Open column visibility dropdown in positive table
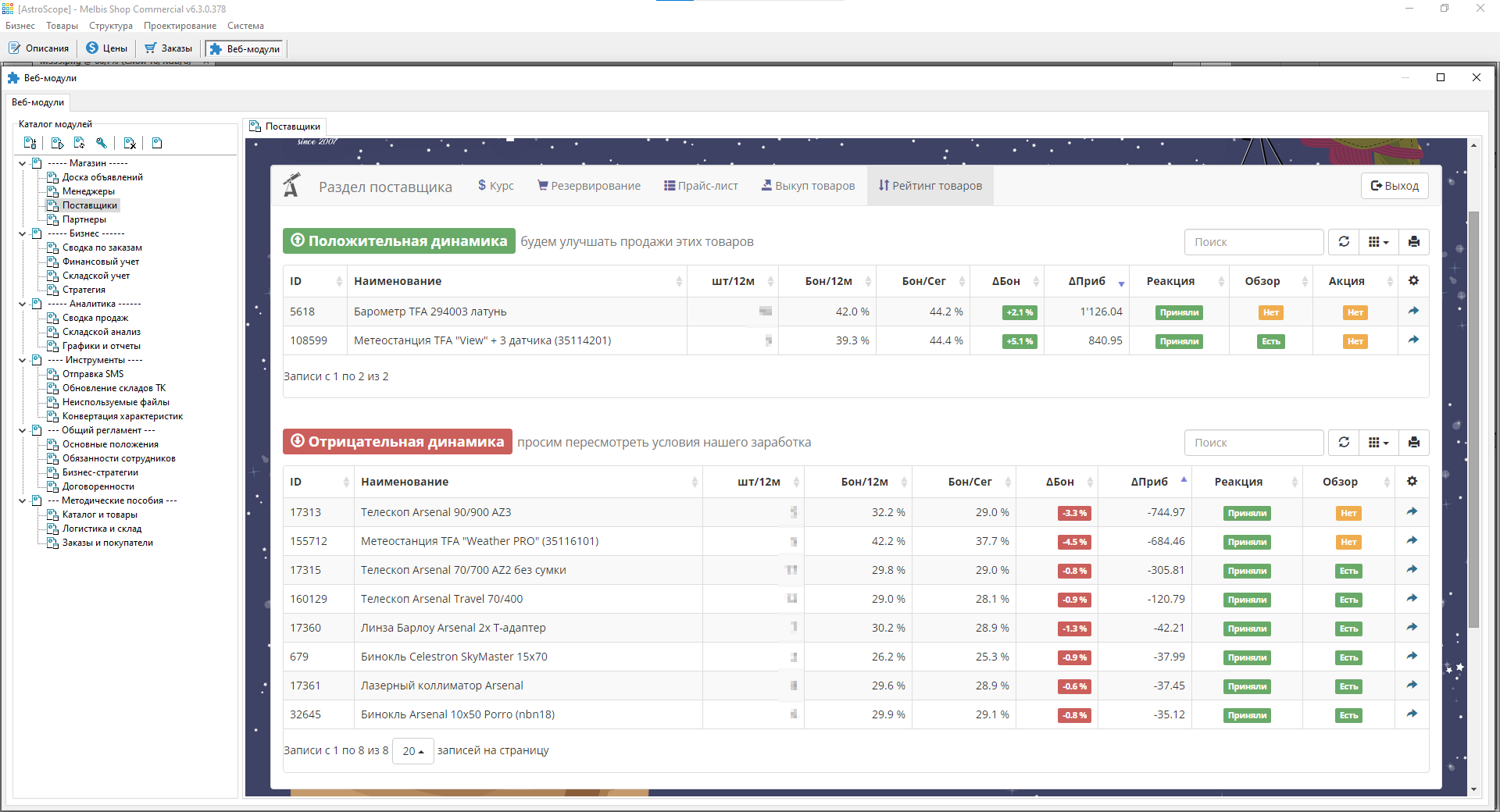The image size is (1500, 812). click(1379, 241)
